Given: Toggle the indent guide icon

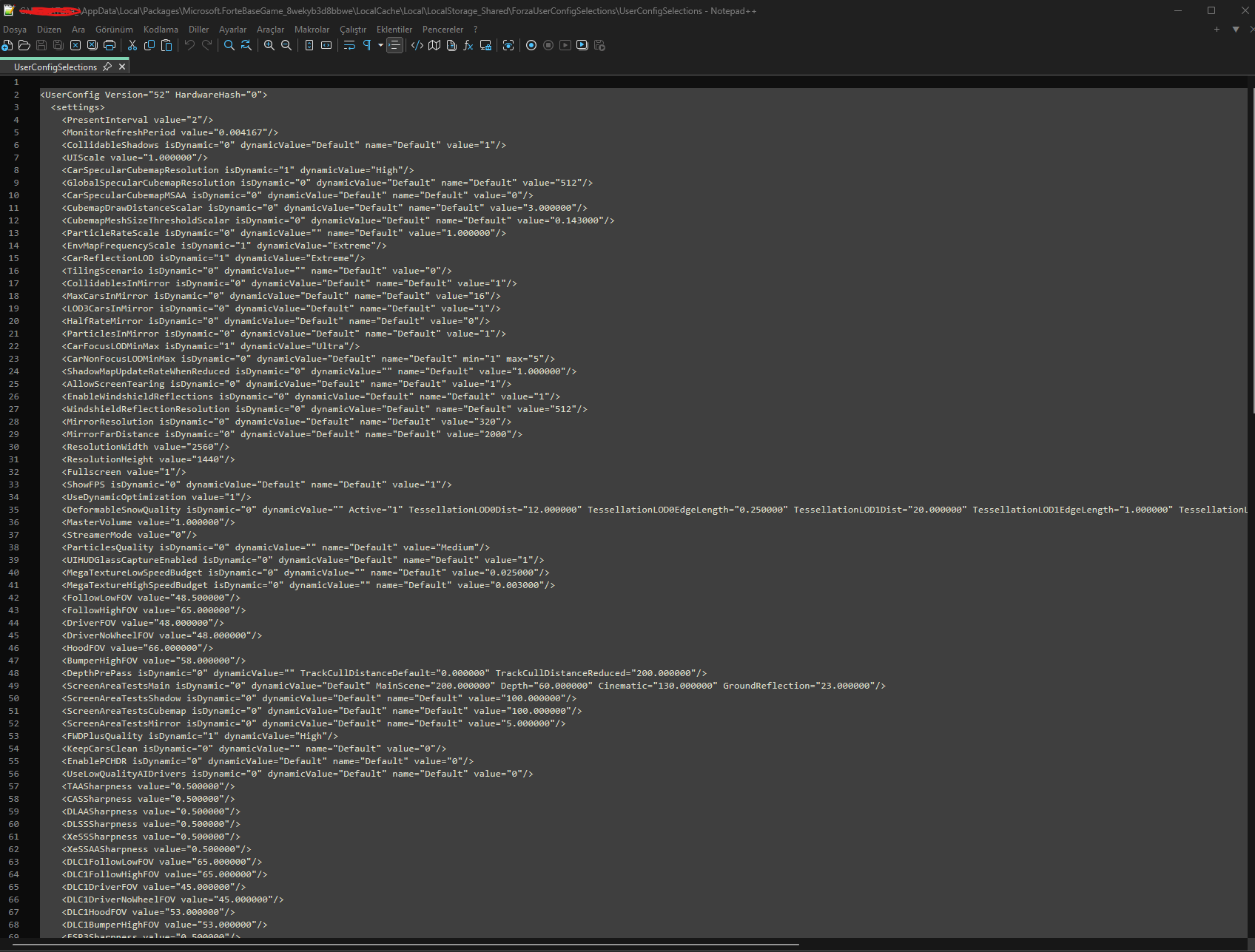Looking at the screenshot, I should coord(395,45).
